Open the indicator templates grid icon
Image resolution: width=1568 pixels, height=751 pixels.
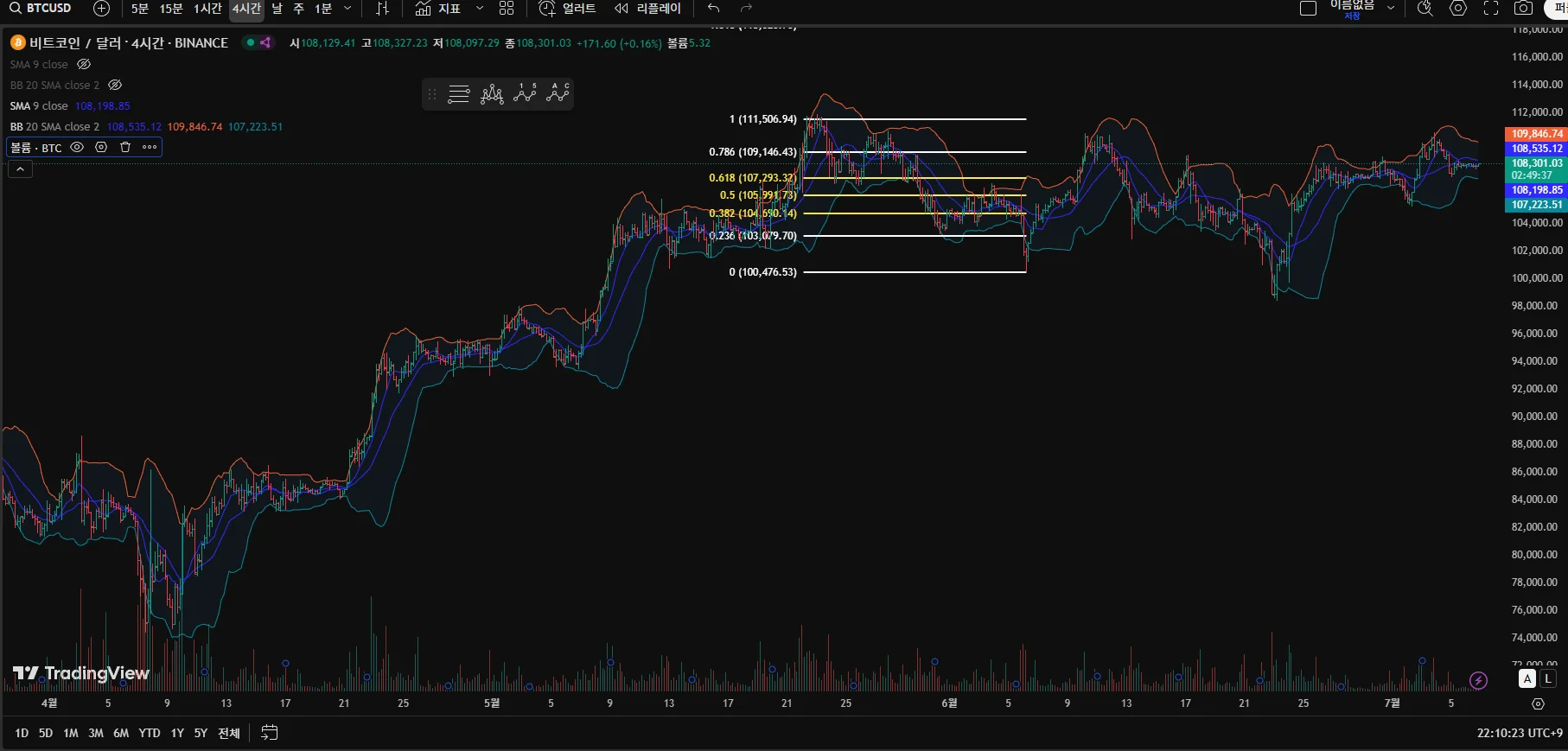coord(507,9)
